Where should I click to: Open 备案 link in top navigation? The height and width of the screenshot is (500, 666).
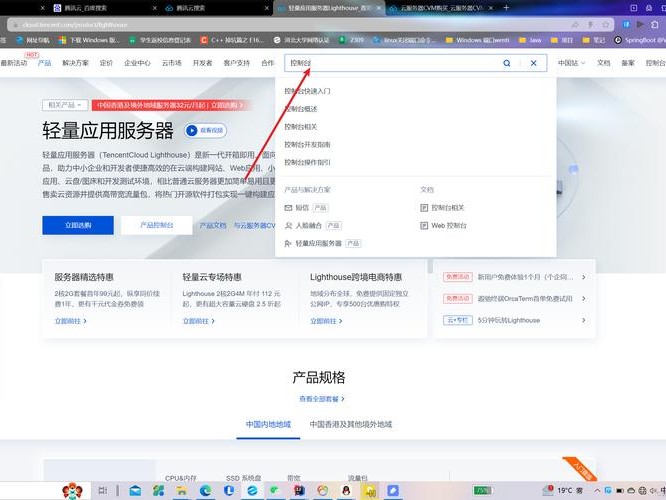628,63
